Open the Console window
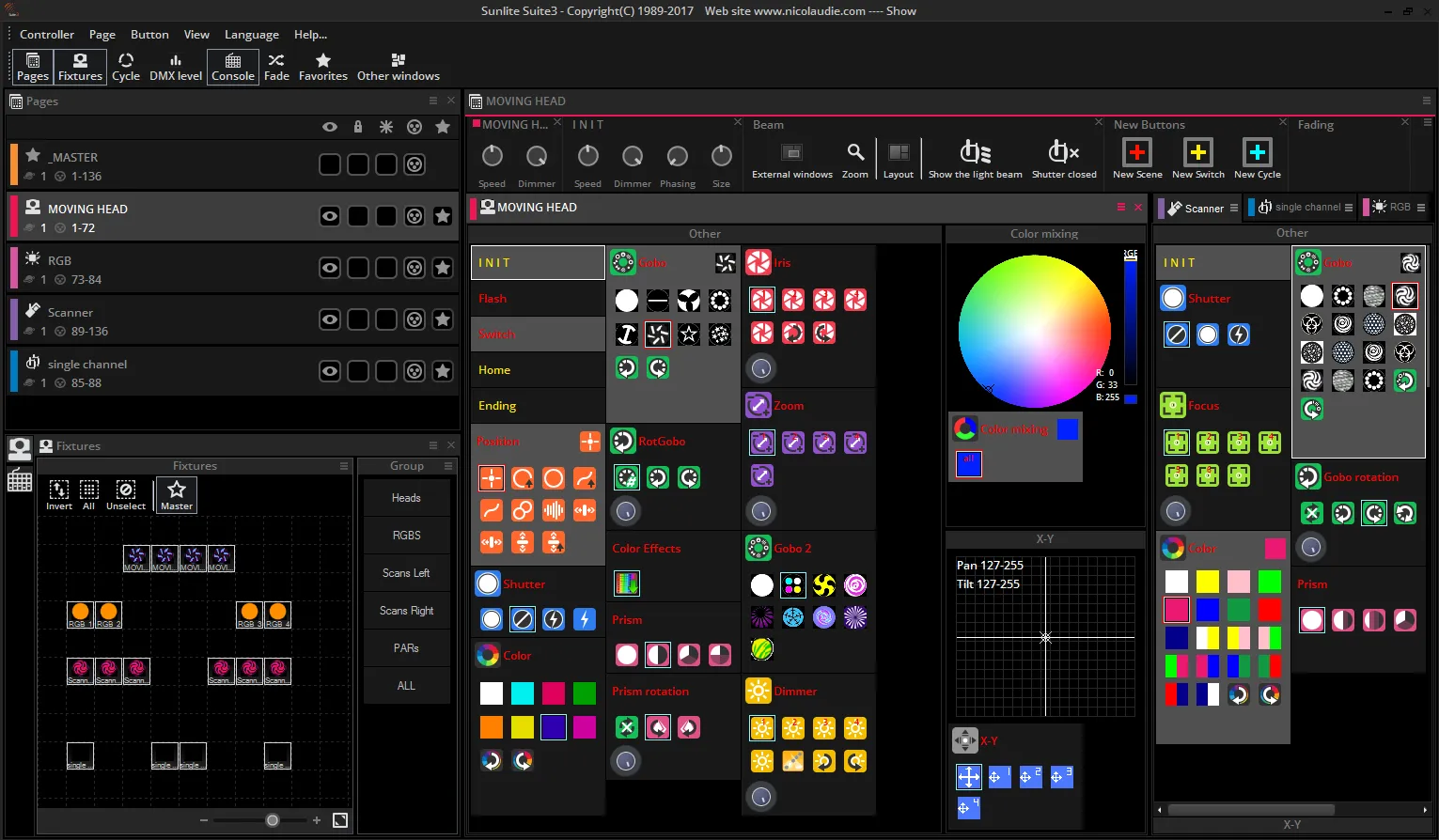 point(232,66)
